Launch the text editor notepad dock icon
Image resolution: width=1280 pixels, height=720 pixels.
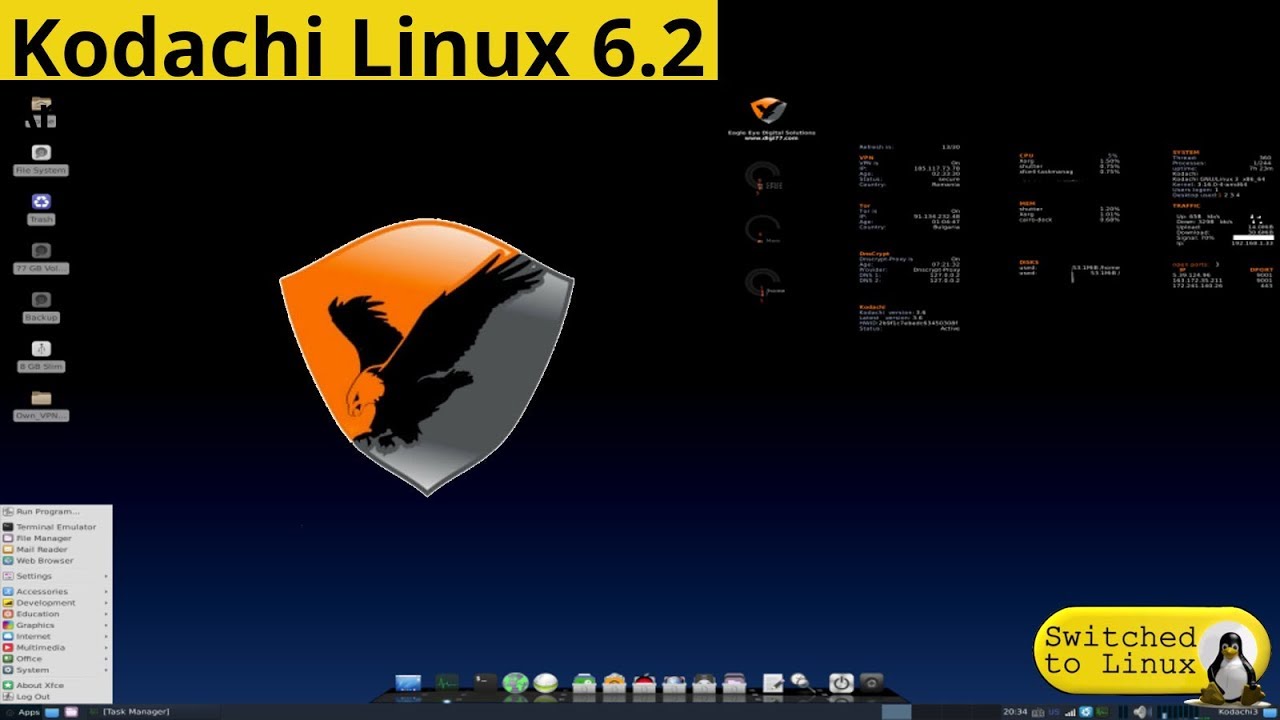coord(772,684)
